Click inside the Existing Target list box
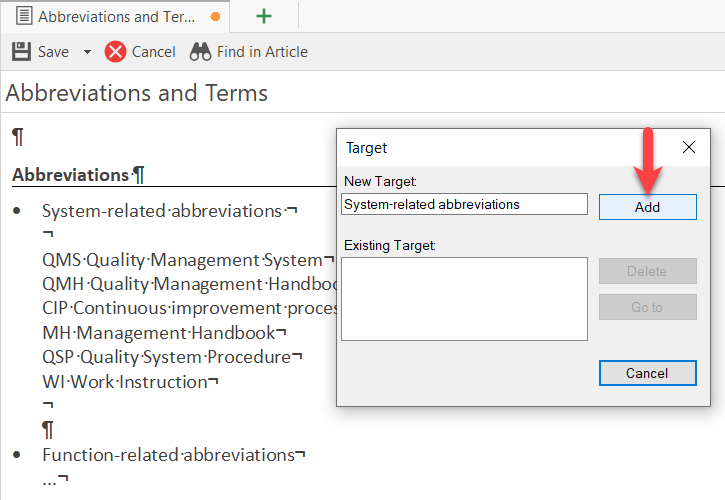Viewport: 725px width, 500px height. click(464, 298)
